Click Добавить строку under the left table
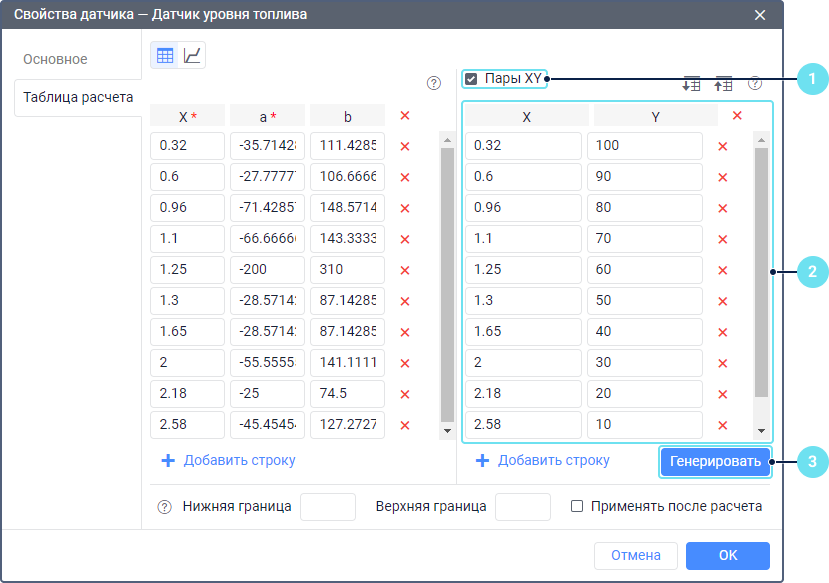The image size is (829, 583). [x=228, y=461]
